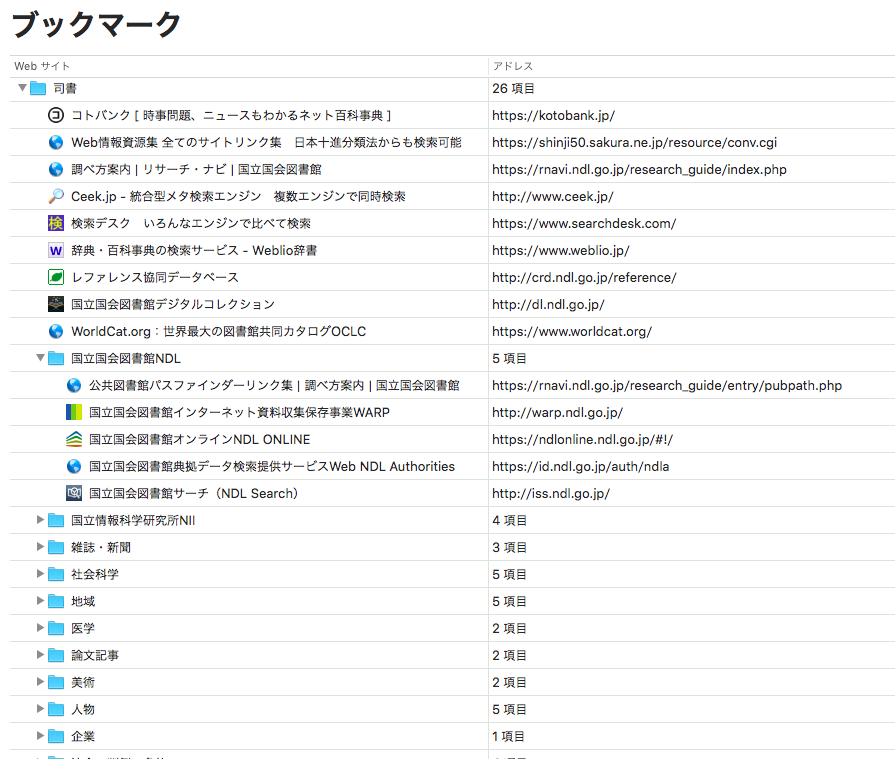Click the Weblio辞書 W icon

coord(55,250)
